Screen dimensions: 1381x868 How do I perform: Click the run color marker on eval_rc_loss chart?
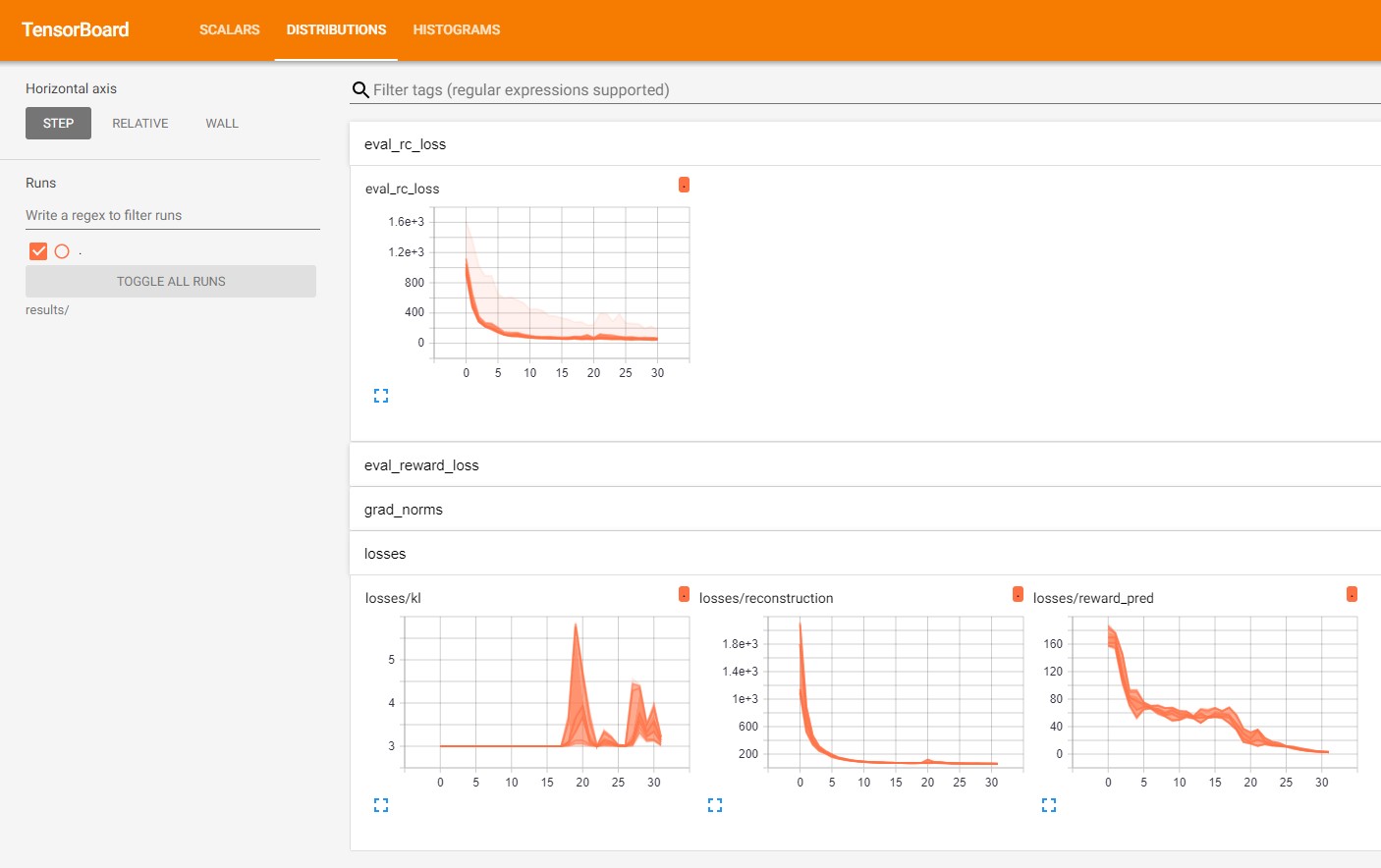[x=684, y=185]
